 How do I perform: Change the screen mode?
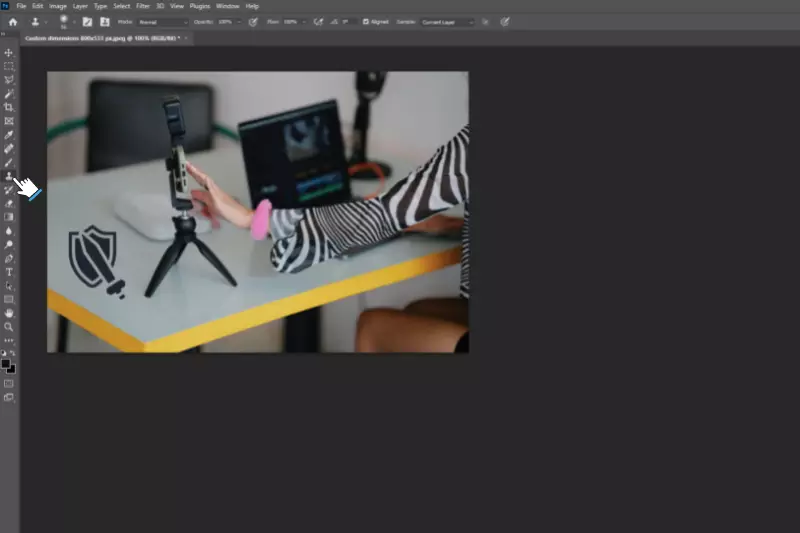[9, 397]
